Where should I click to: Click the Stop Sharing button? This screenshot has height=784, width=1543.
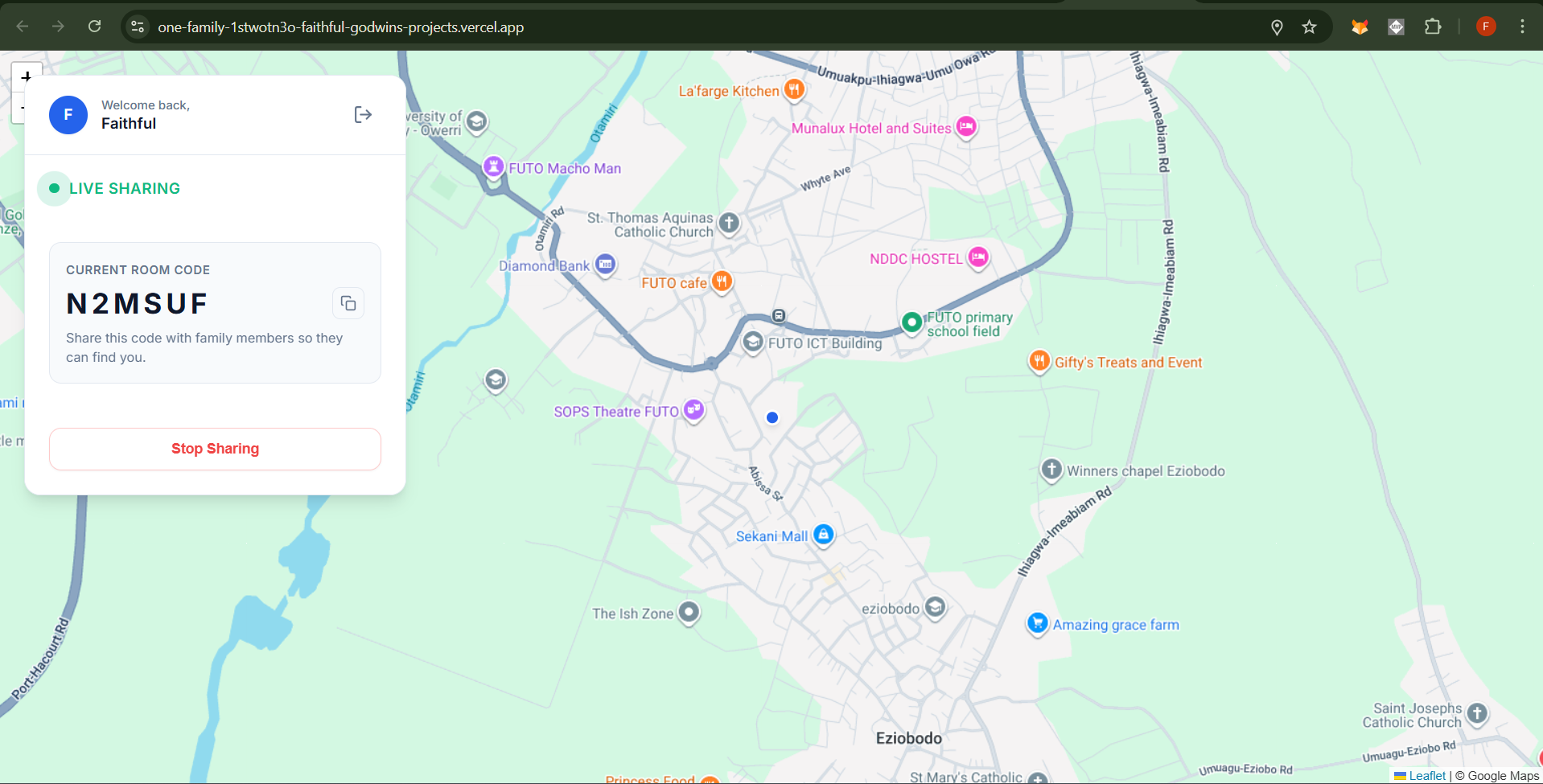[x=215, y=449]
